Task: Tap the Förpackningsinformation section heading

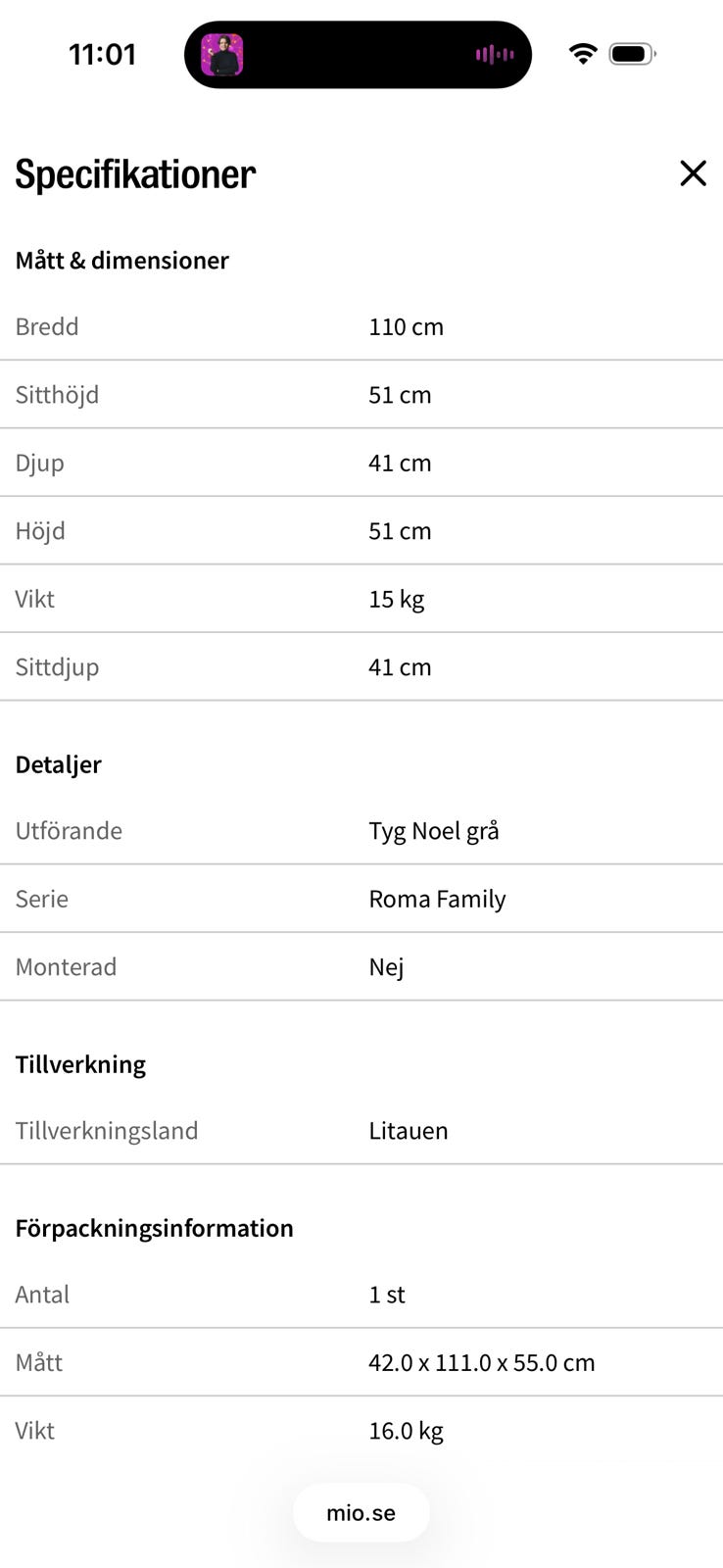Action: 154,1228
